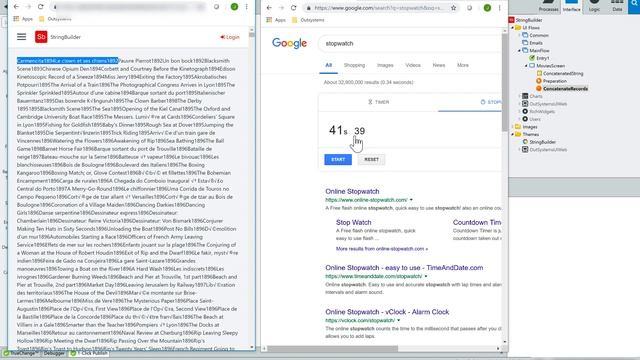Collapse the MainFlow node
This screenshot has height=360, width=640.
tap(520, 51)
